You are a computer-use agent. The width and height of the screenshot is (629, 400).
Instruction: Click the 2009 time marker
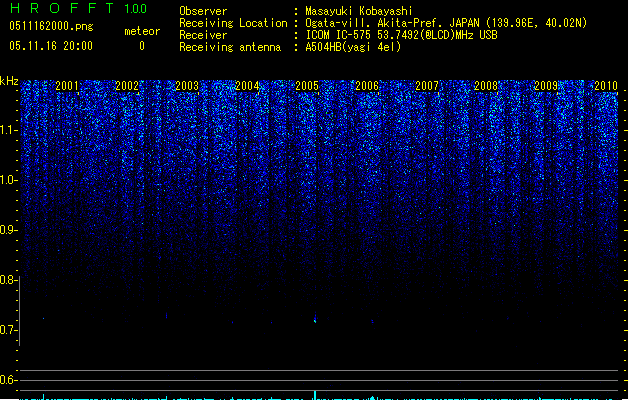[546, 85]
